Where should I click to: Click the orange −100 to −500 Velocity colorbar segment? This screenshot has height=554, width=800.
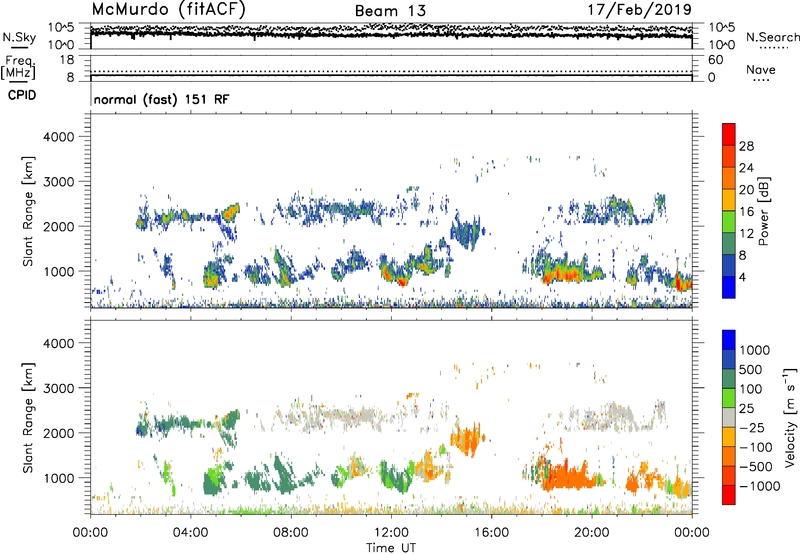coord(729,457)
